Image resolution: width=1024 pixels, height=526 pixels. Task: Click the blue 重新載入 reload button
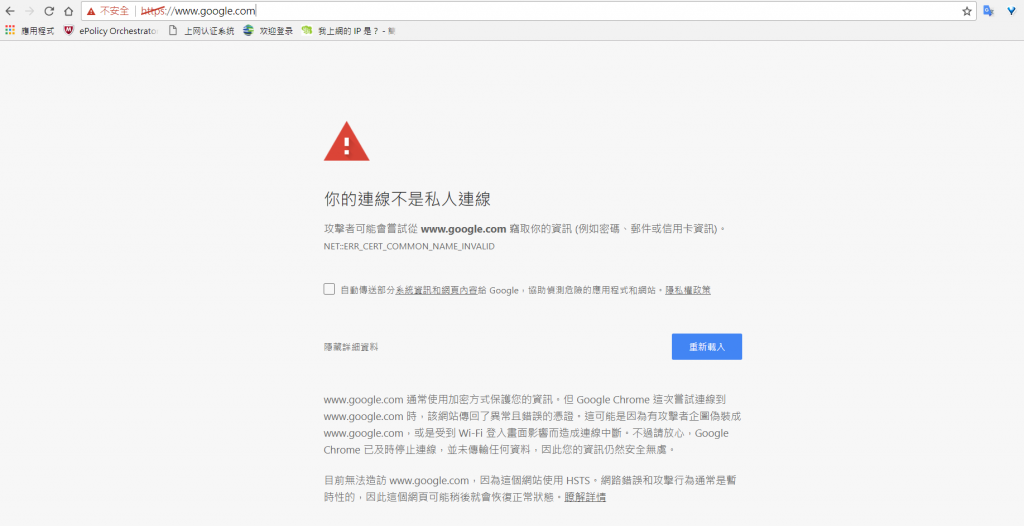[707, 347]
